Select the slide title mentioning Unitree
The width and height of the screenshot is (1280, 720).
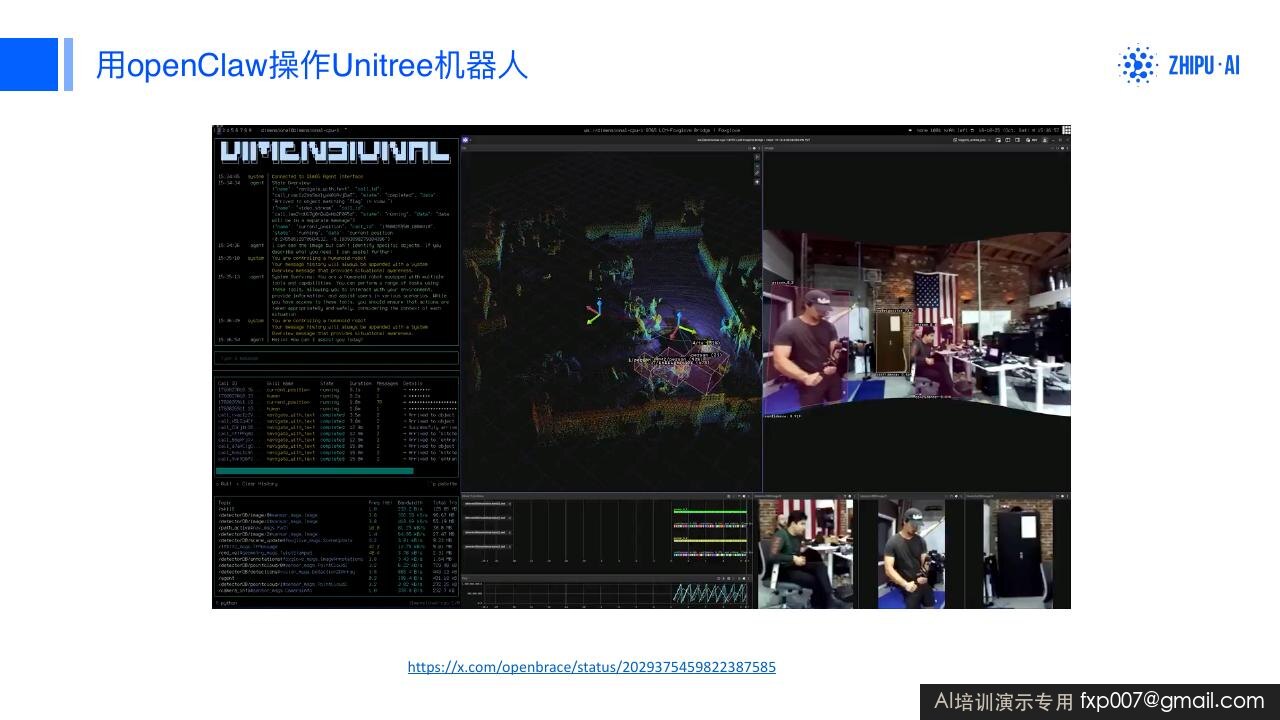click(312, 66)
